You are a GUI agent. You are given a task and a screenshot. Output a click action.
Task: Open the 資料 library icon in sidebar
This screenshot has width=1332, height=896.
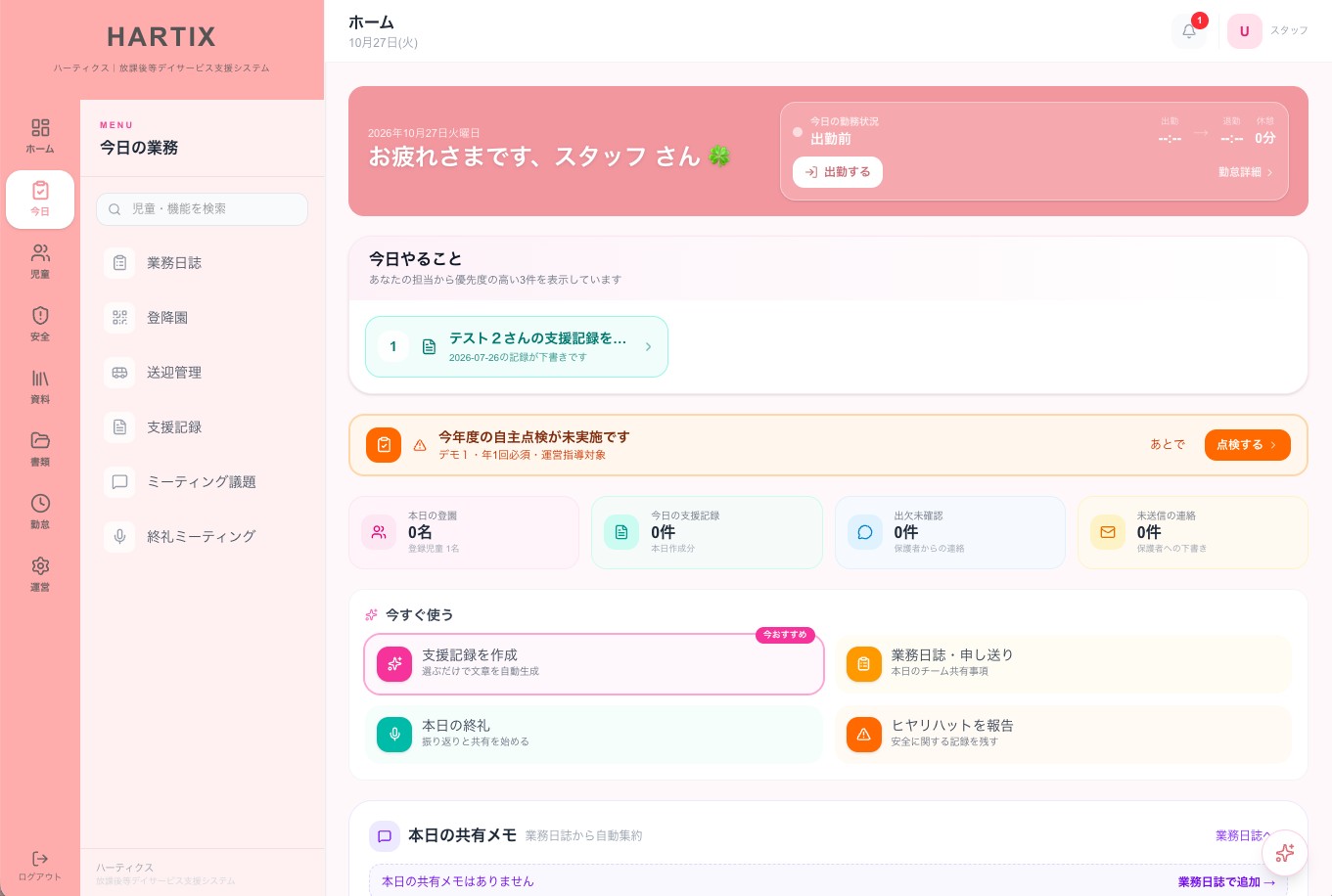[40, 386]
